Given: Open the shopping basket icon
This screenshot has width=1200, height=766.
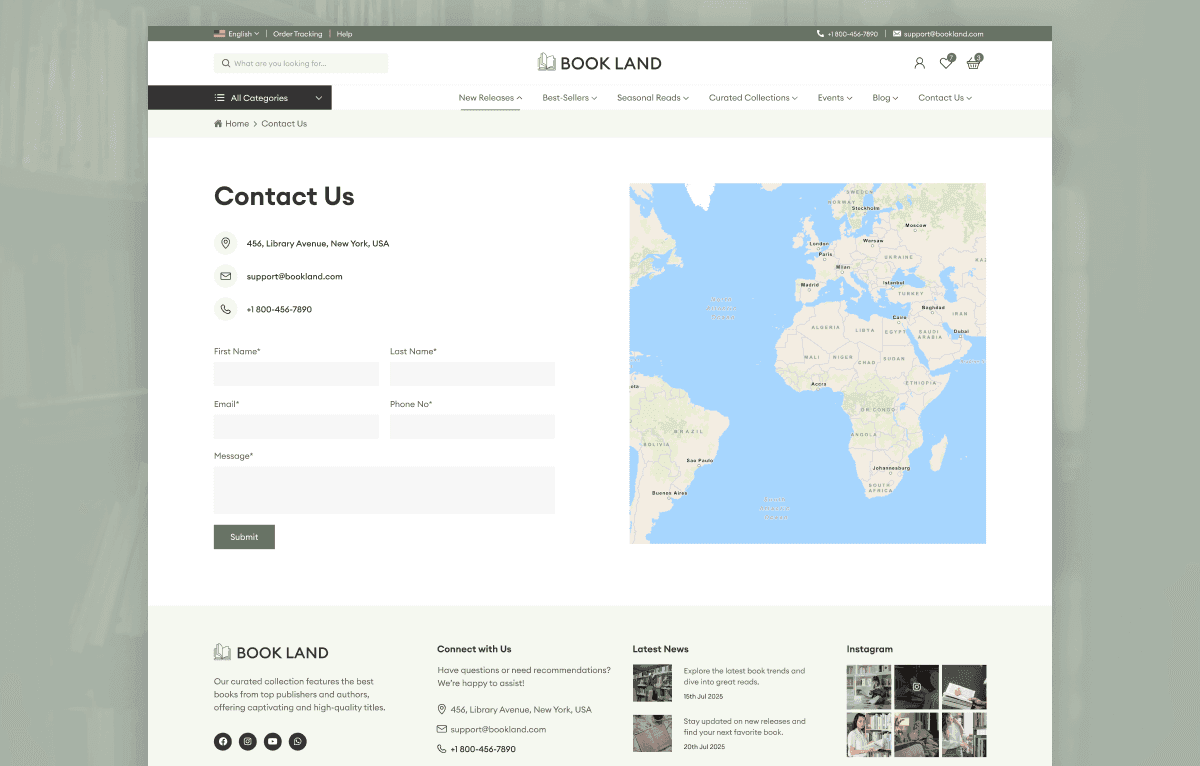Looking at the screenshot, I should tap(973, 63).
